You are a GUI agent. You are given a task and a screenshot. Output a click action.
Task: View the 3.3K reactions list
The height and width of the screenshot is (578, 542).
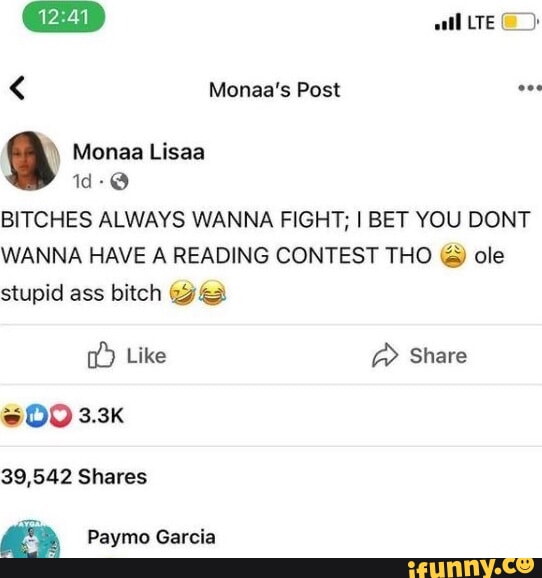tap(101, 416)
